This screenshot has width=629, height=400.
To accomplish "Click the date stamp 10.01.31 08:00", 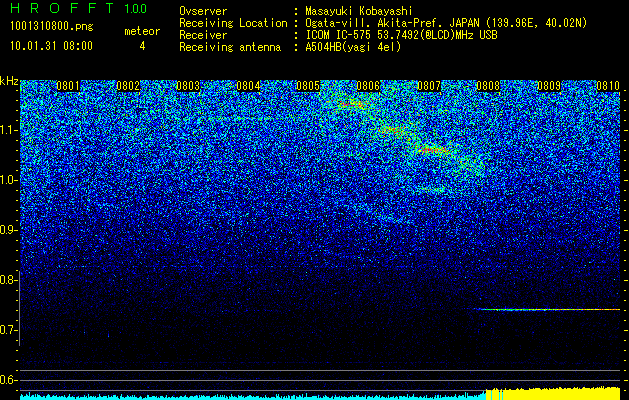I will (51, 46).
